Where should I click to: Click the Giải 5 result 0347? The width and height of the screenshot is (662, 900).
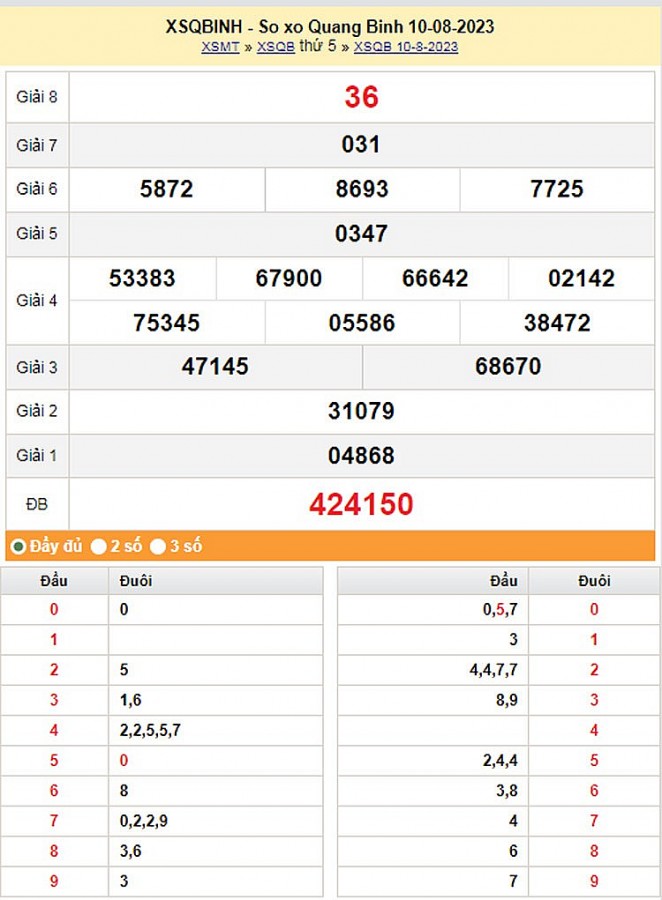[361, 234]
